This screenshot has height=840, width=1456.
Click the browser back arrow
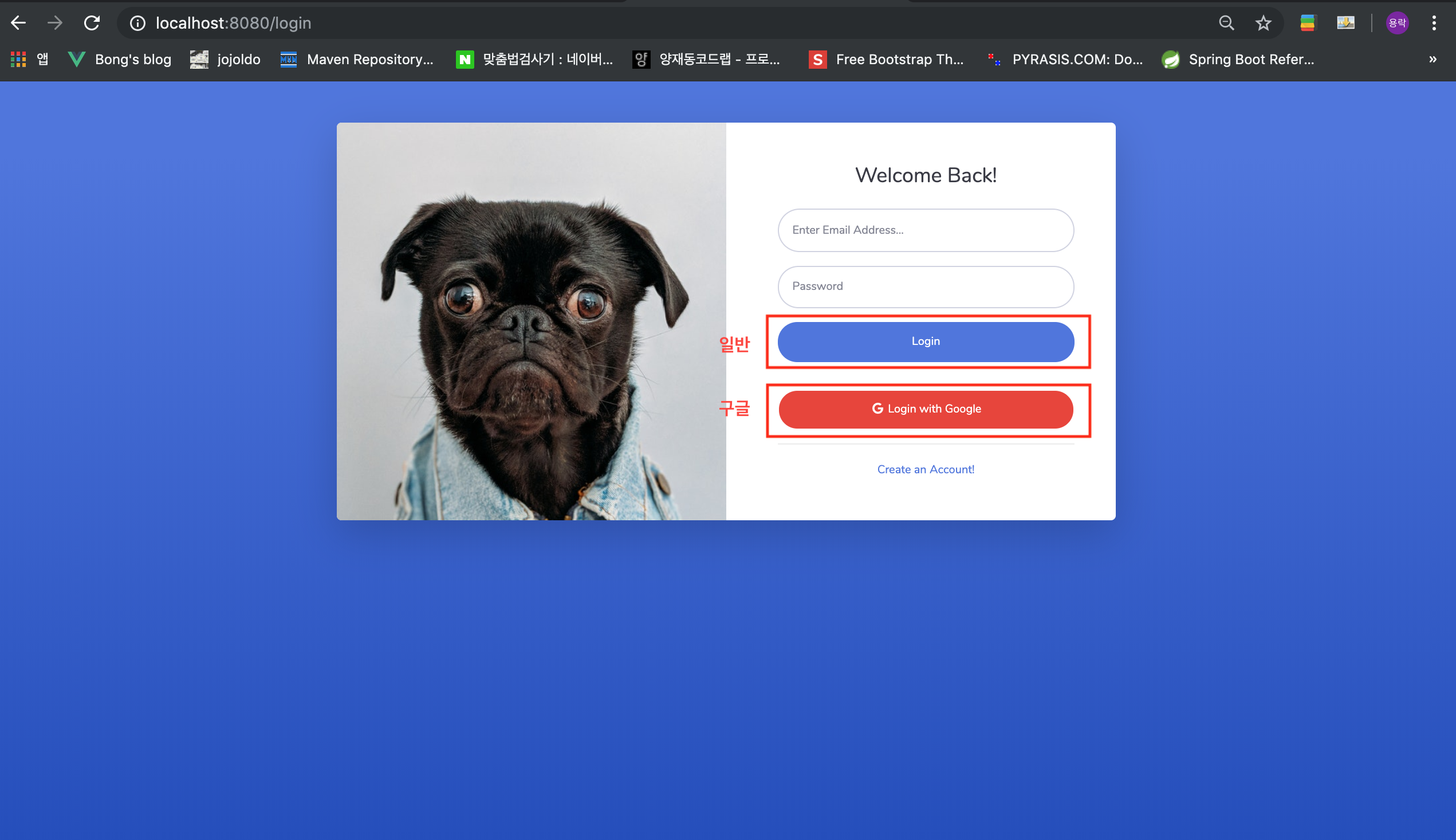pos(18,23)
